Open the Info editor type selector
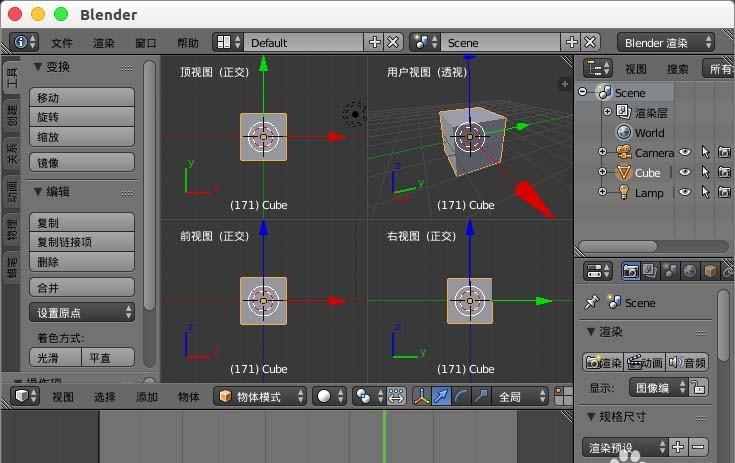 pos(24,43)
